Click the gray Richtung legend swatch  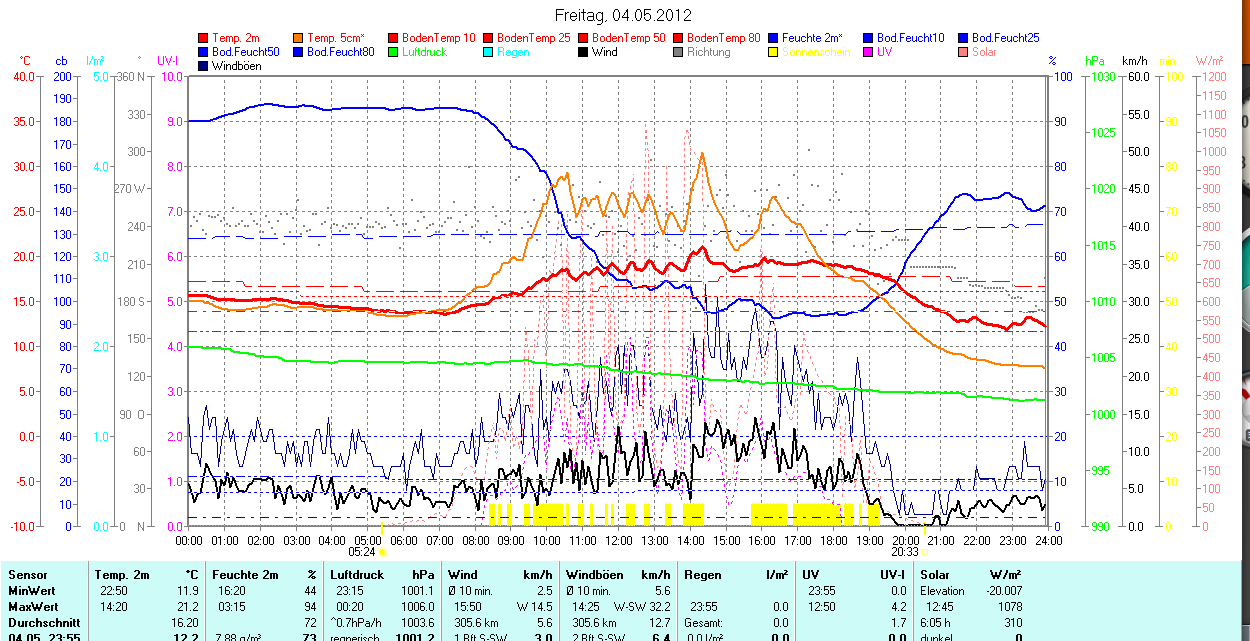[678, 52]
